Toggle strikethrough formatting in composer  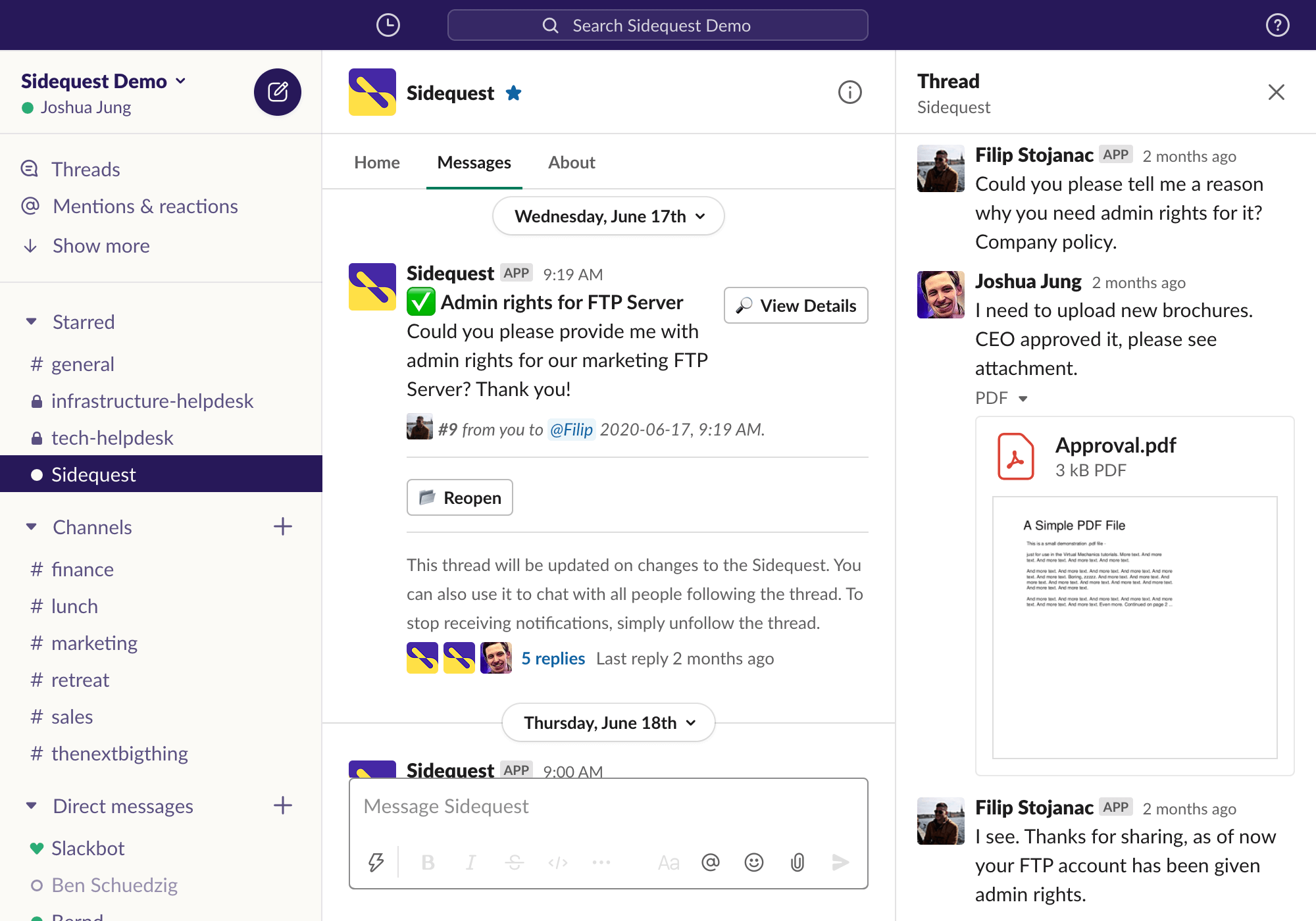(x=515, y=862)
